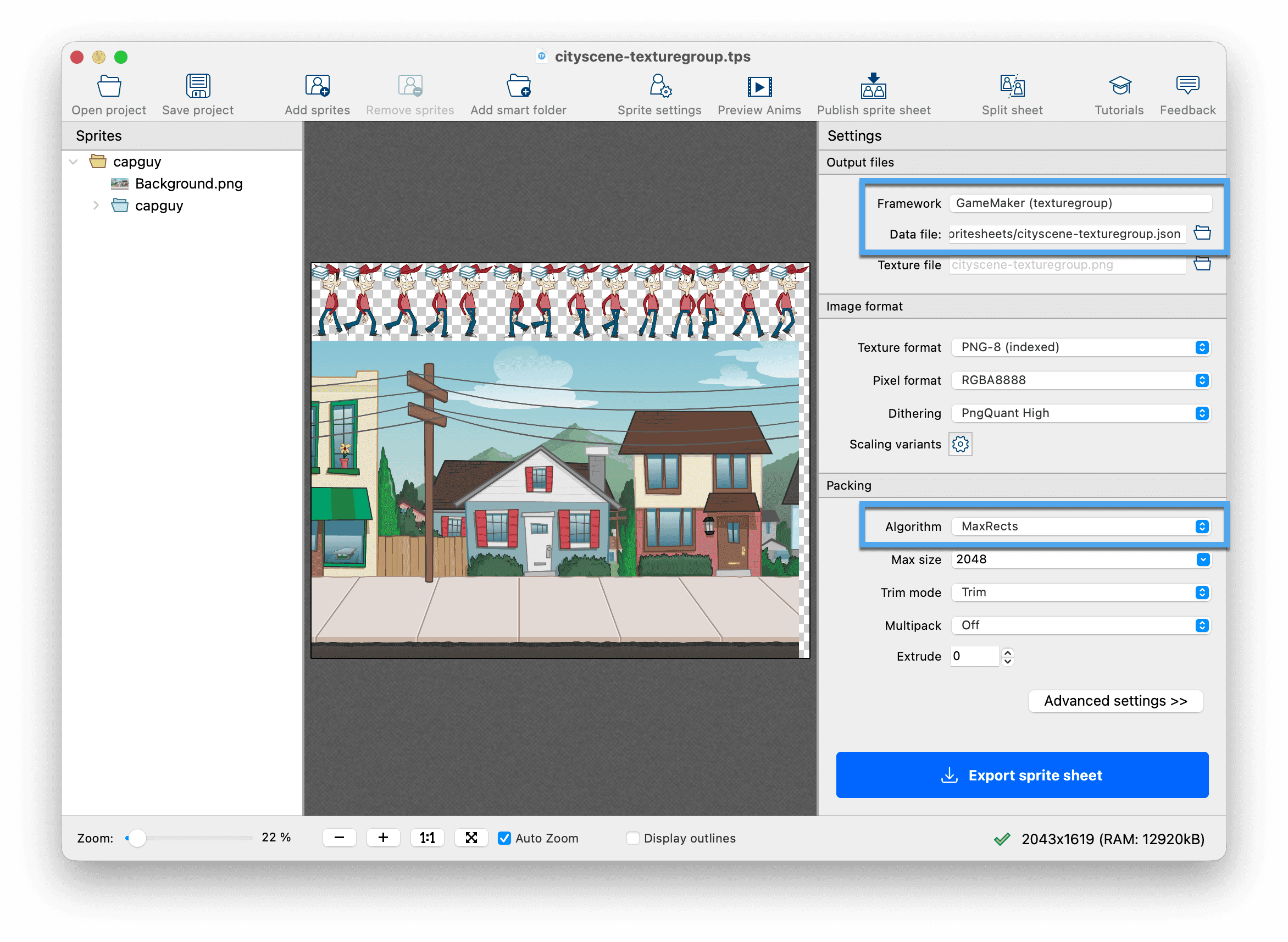Set zoom to 1:1
Image resolution: width=1288 pixels, height=942 pixels.
(x=427, y=838)
